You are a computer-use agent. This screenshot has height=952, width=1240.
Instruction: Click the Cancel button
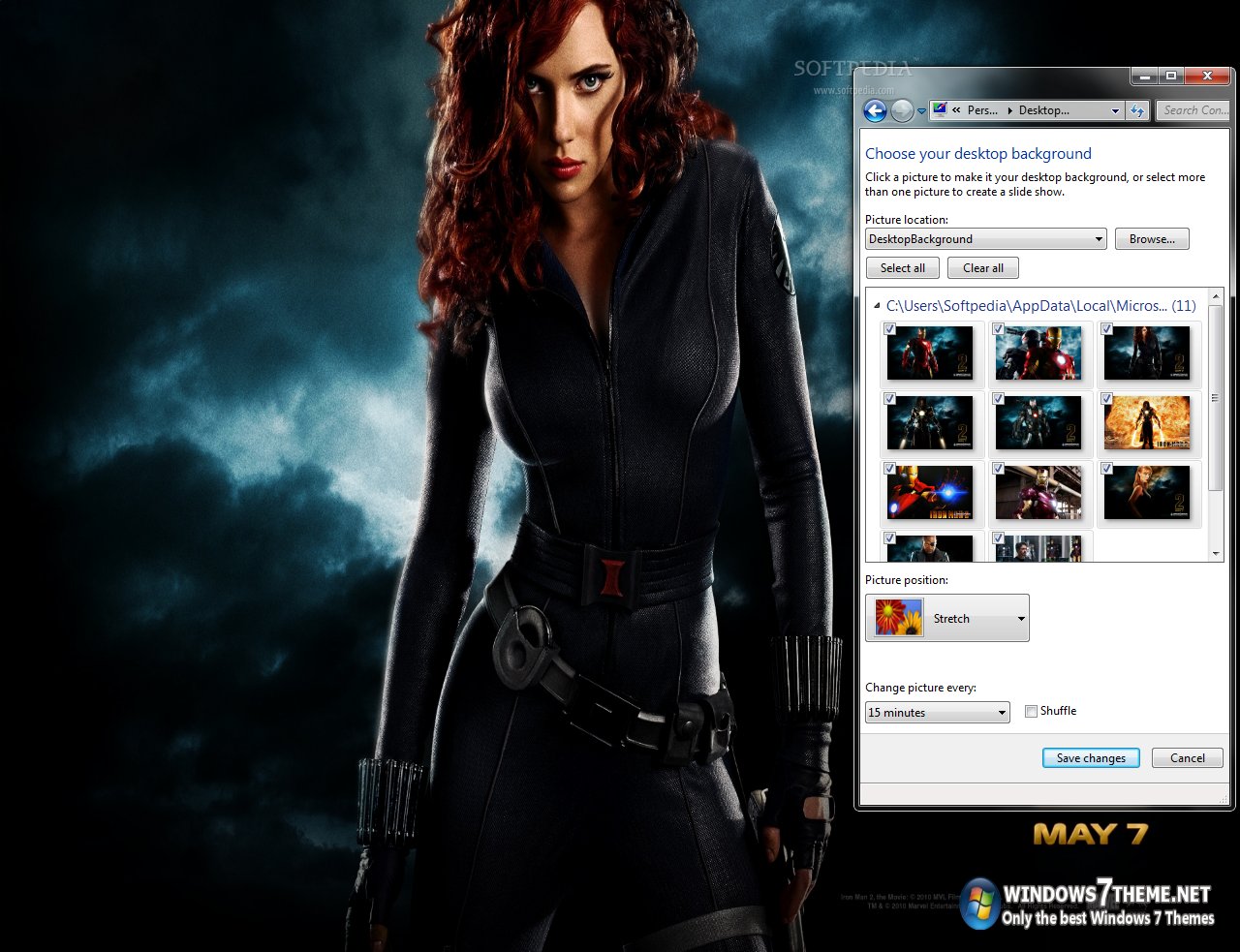point(1188,758)
